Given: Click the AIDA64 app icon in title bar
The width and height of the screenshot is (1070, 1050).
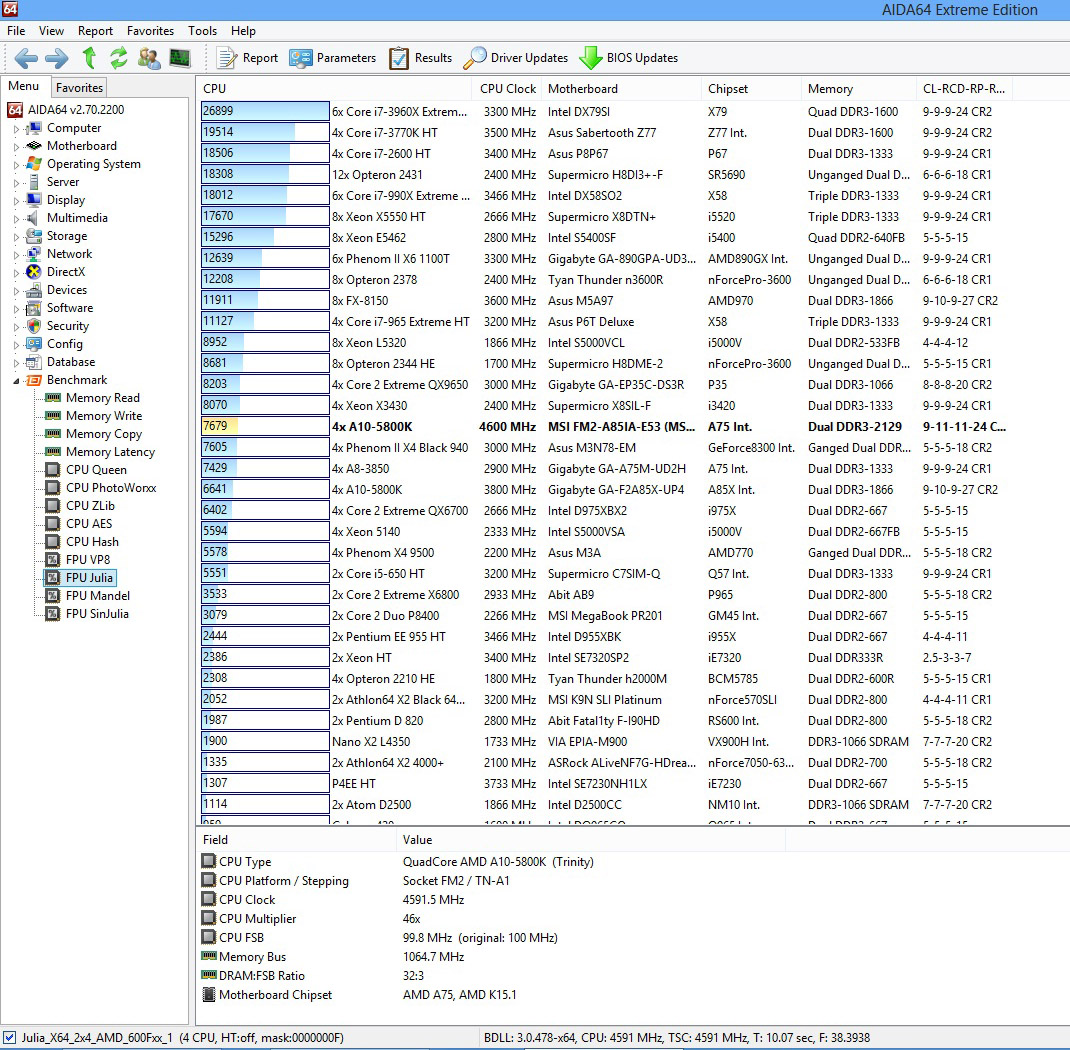Looking at the screenshot, I should pyautogui.click(x=10, y=9).
